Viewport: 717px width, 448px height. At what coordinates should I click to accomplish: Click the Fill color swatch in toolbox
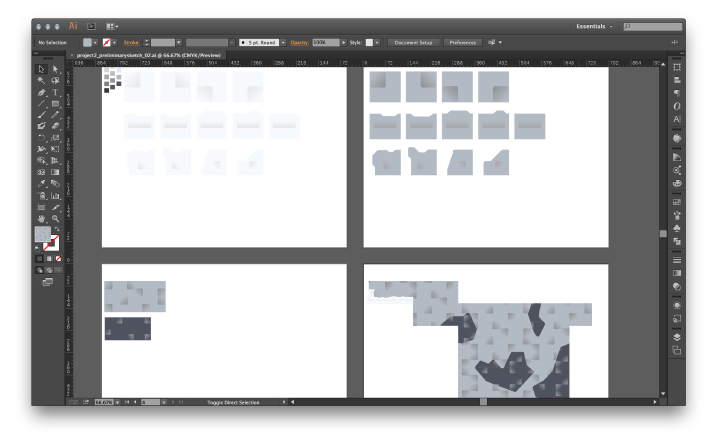coord(42,234)
